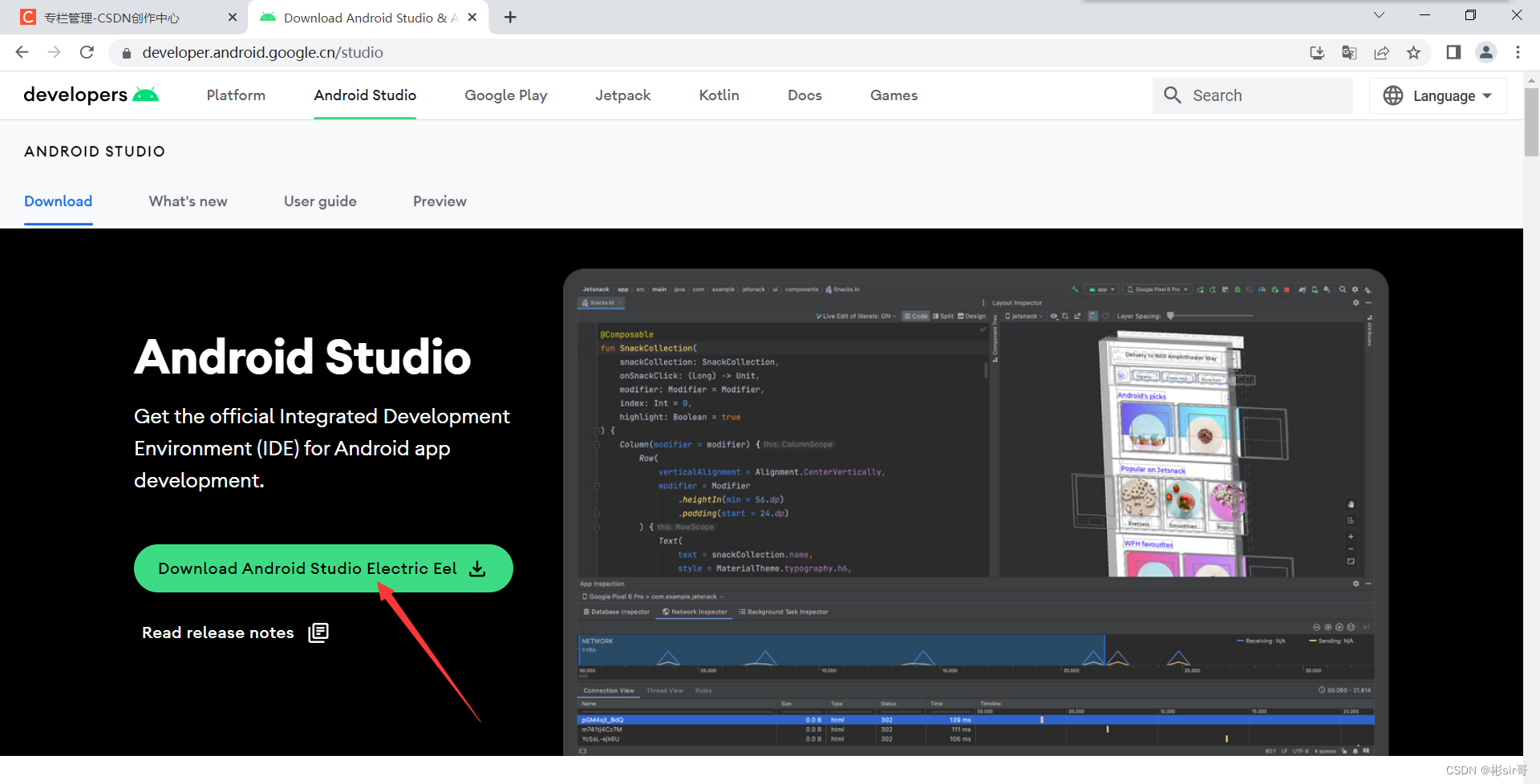1540x784 pixels.
Task: Open the Jetpack nav item
Action: (623, 95)
